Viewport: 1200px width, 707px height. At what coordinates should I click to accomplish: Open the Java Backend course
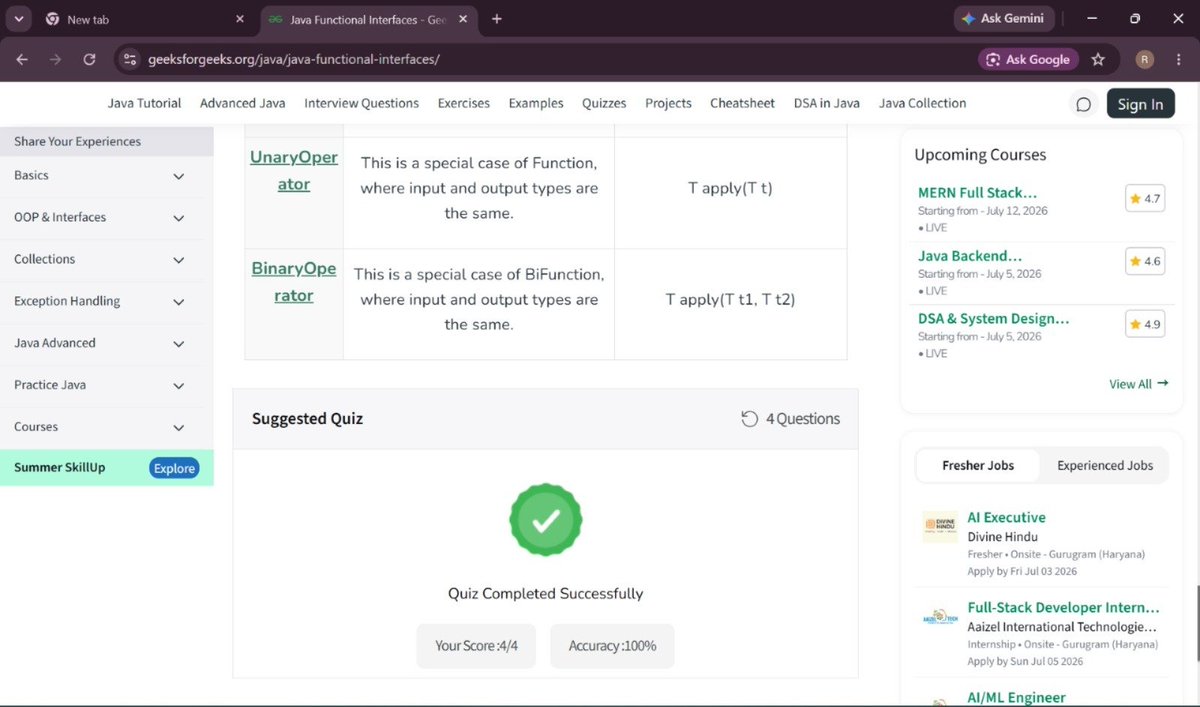pyautogui.click(x=970, y=256)
